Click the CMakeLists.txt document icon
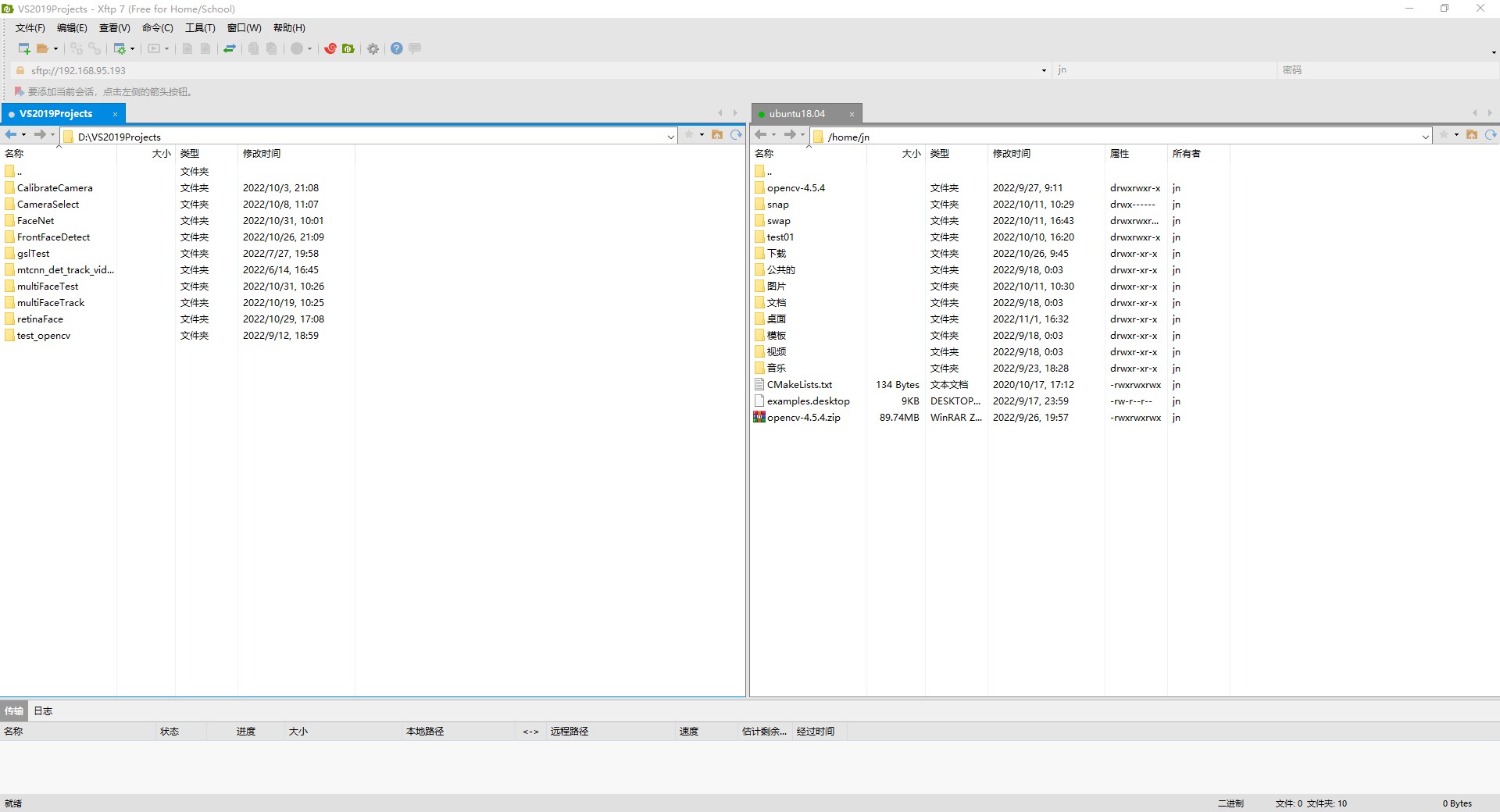 click(759, 384)
